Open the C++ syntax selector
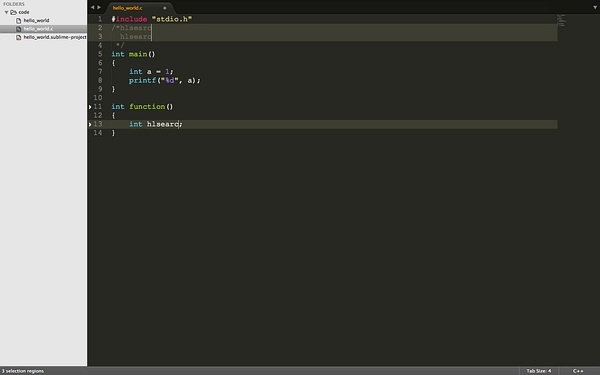Image resolution: width=600 pixels, height=375 pixels. pyautogui.click(x=578, y=371)
